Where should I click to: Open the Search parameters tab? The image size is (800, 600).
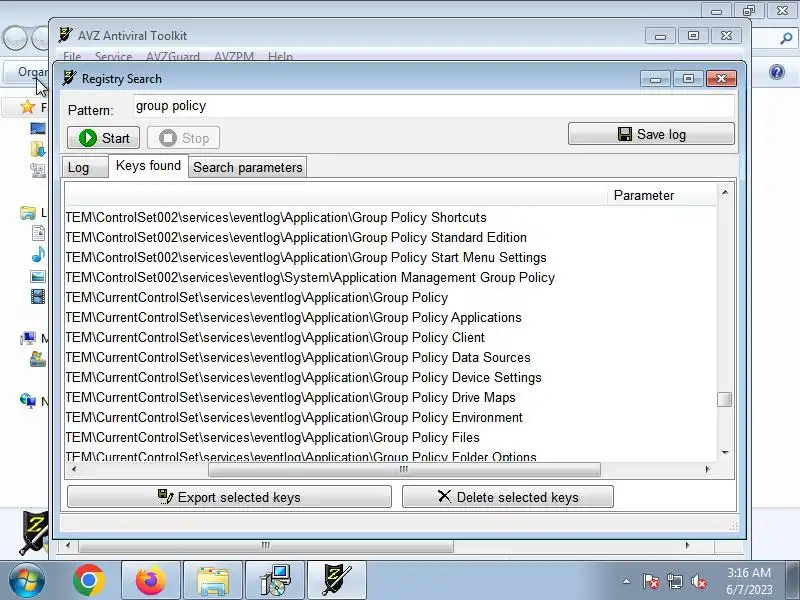tap(247, 167)
